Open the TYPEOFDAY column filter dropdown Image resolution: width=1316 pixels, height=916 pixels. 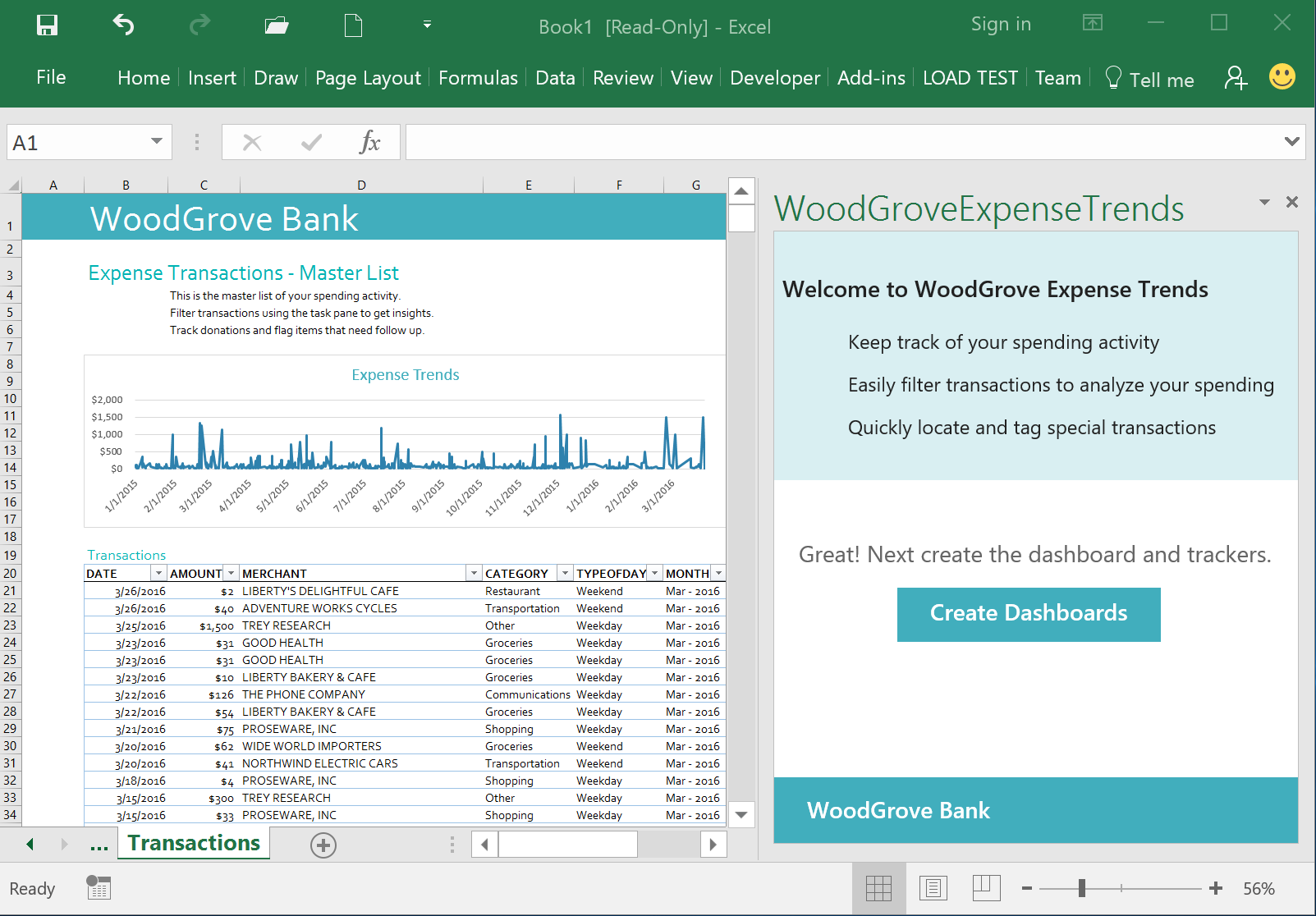tap(654, 573)
